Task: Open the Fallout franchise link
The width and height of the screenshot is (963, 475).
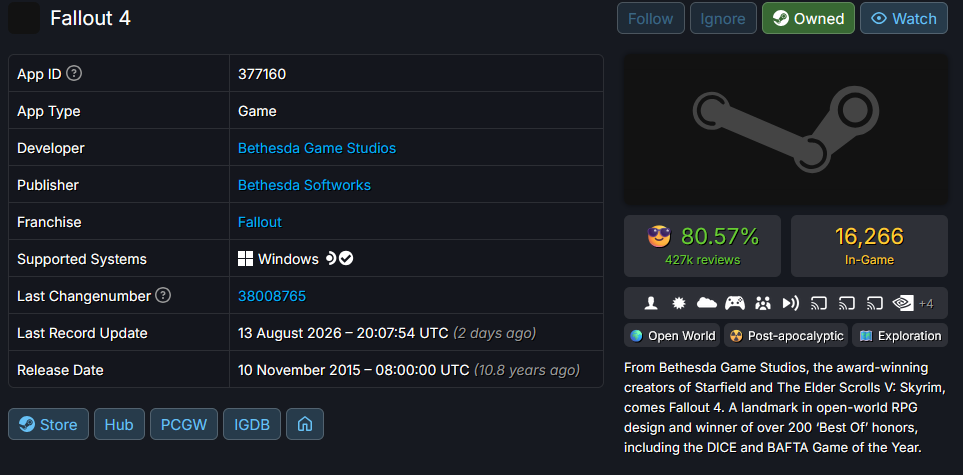Action: pyautogui.click(x=260, y=222)
